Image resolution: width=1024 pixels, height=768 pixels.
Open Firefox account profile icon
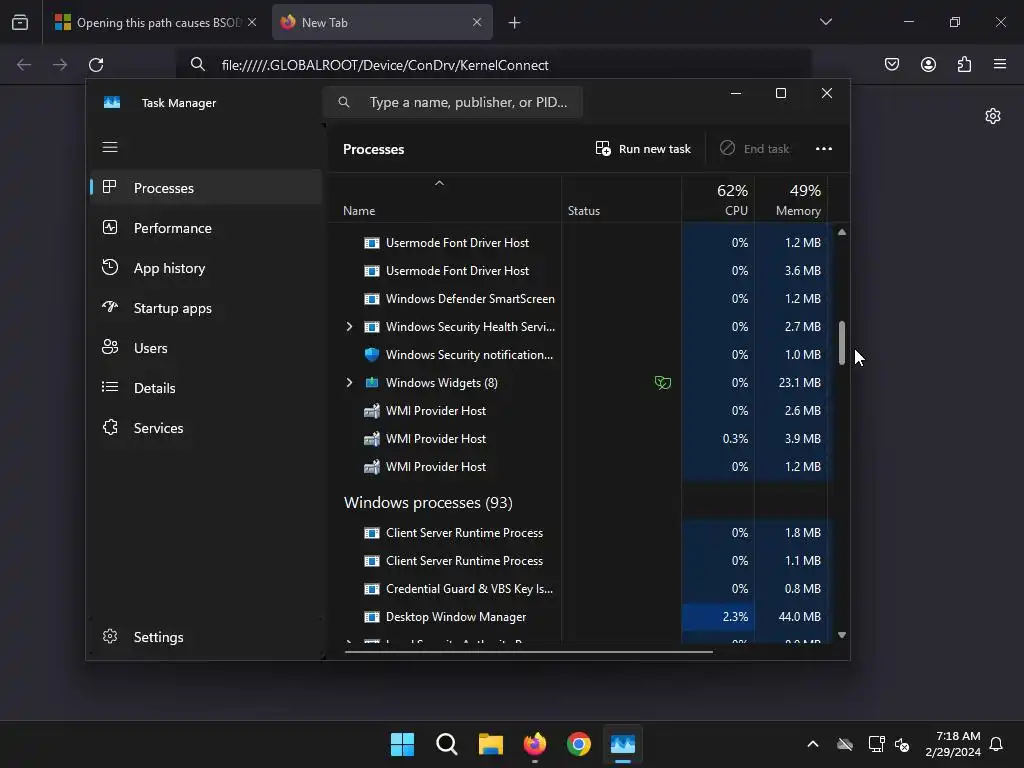[928, 64]
